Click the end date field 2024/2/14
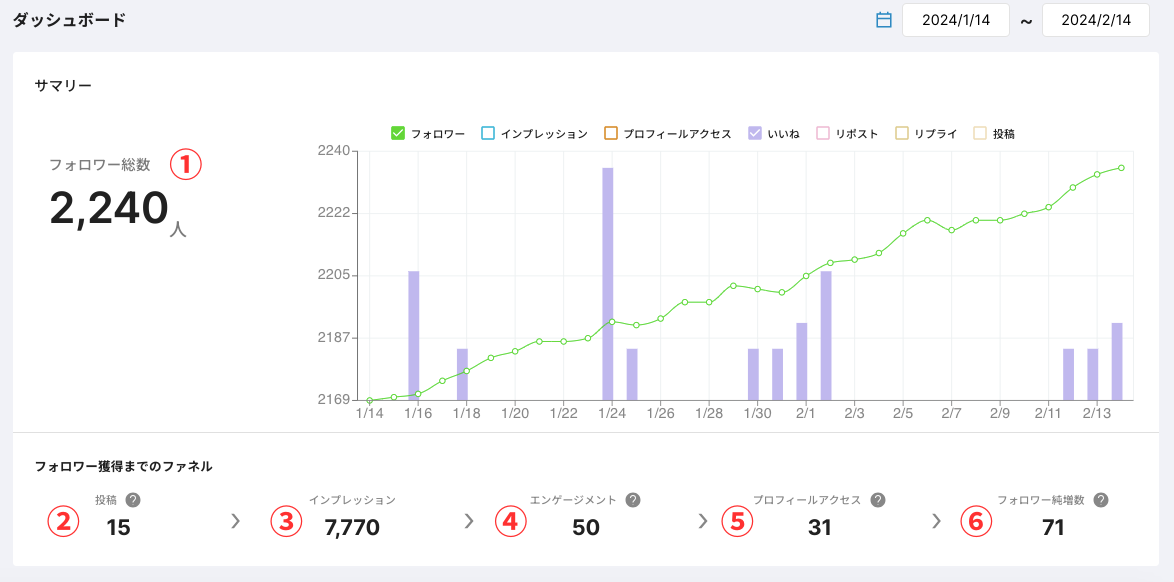 [x=1095, y=20]
